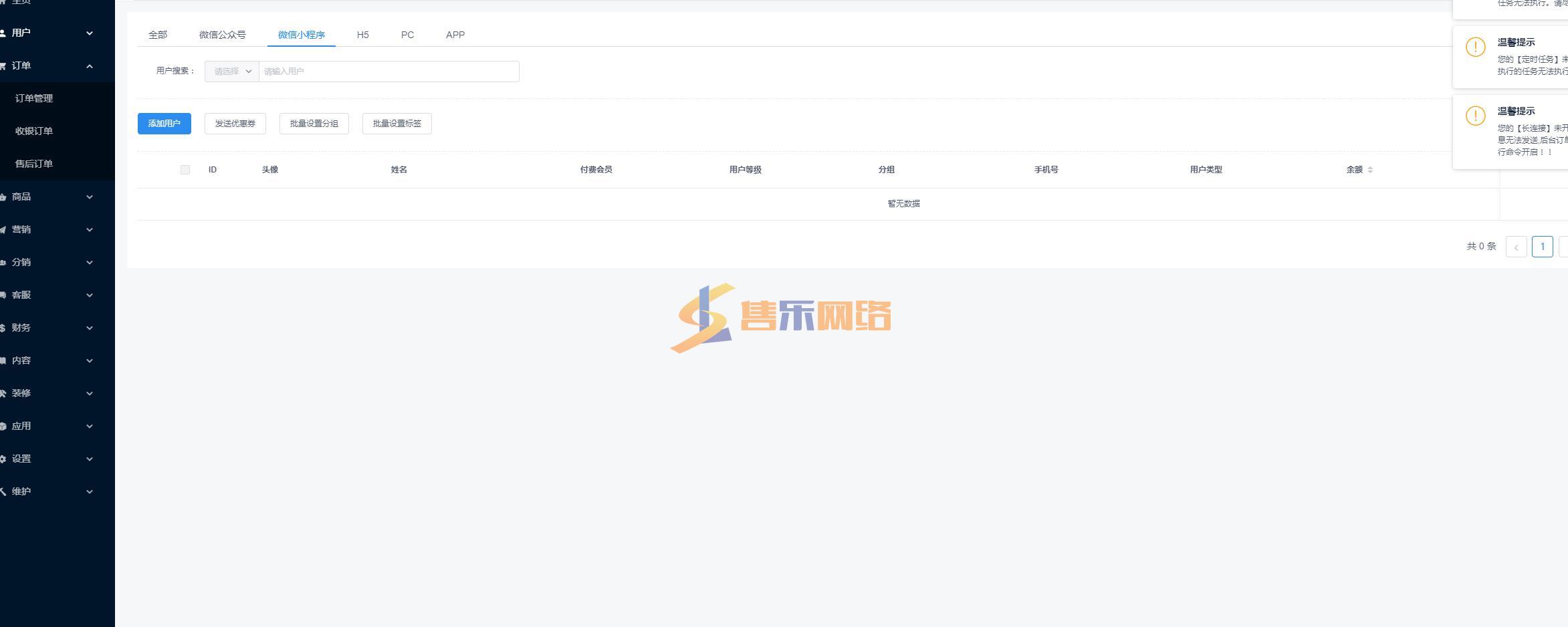Expand the 设置 menu chevron
Viewport: 1568px width, 627px height.
90,459
